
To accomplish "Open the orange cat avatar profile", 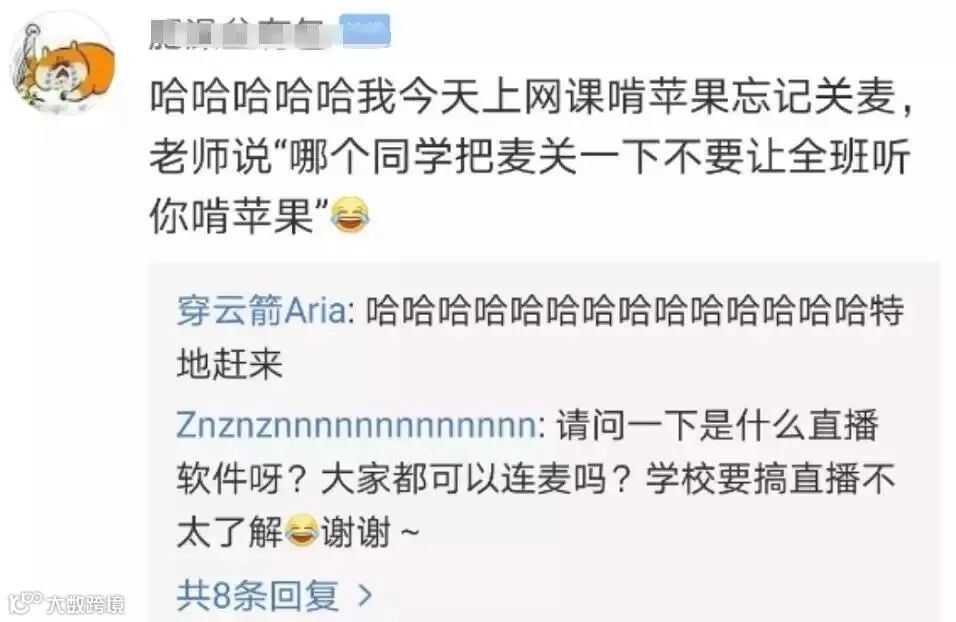I will 63,65.
